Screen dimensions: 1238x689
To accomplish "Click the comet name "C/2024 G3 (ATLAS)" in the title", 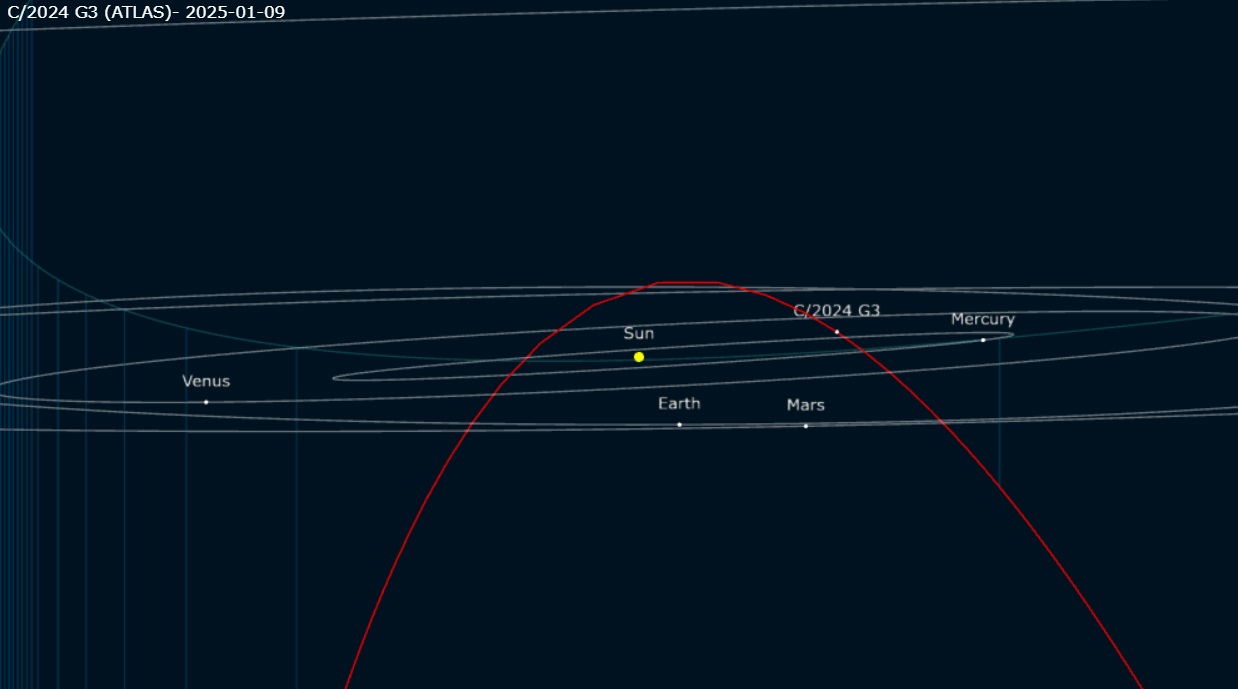I will (92, 12).
